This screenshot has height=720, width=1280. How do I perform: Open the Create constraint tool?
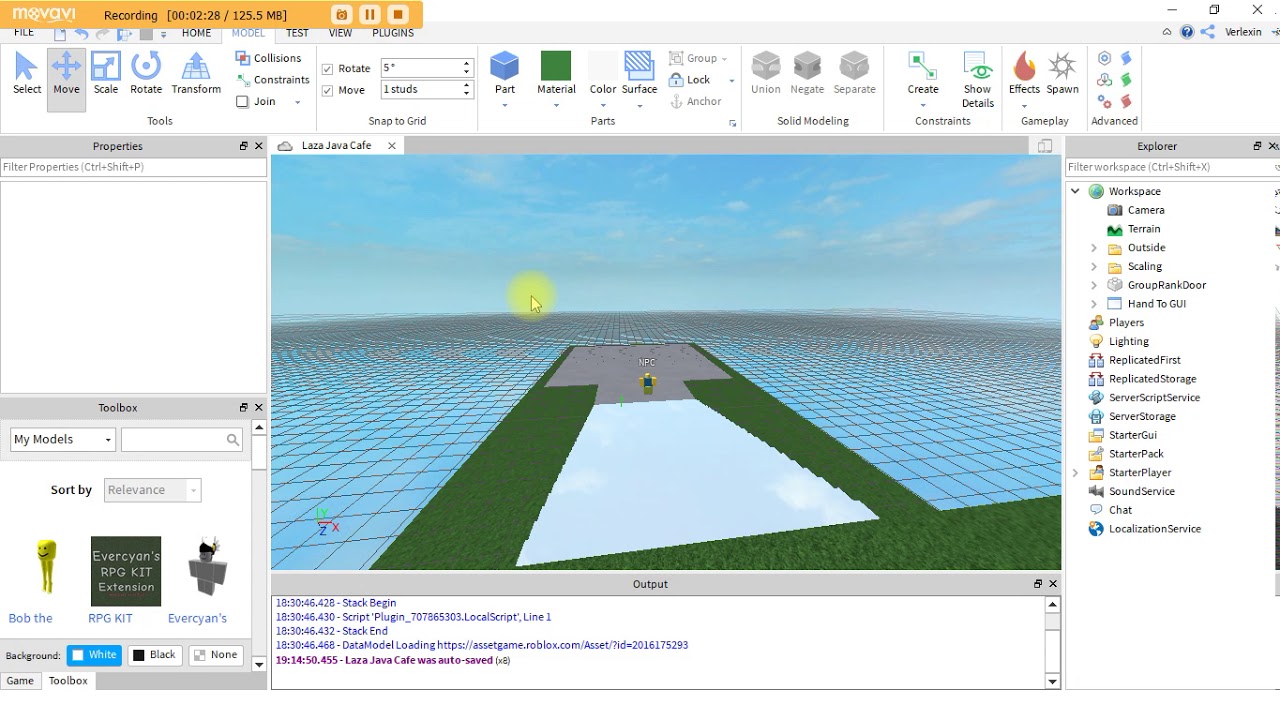click(x=923, y=74)
